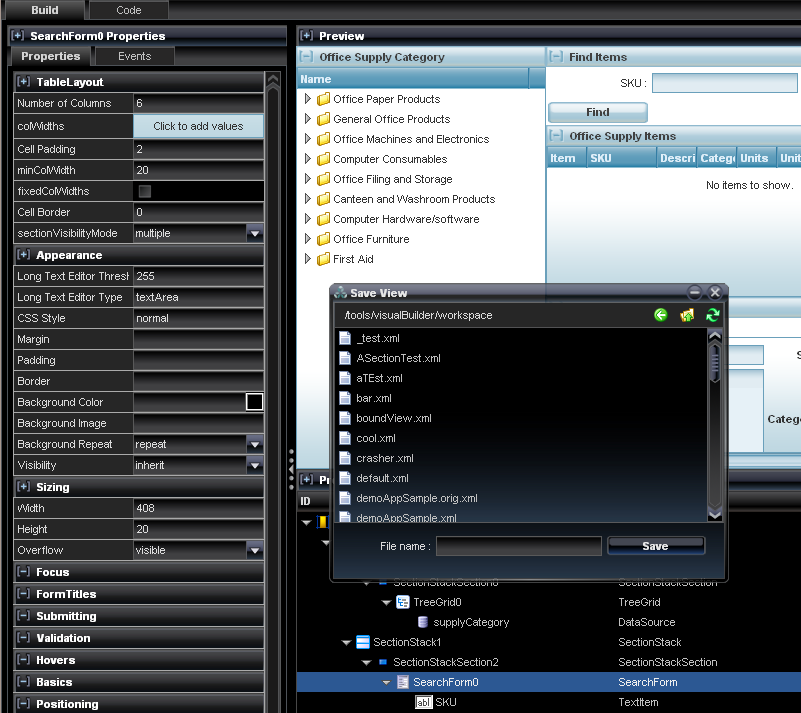Click the File name input field

click(519, 546)
